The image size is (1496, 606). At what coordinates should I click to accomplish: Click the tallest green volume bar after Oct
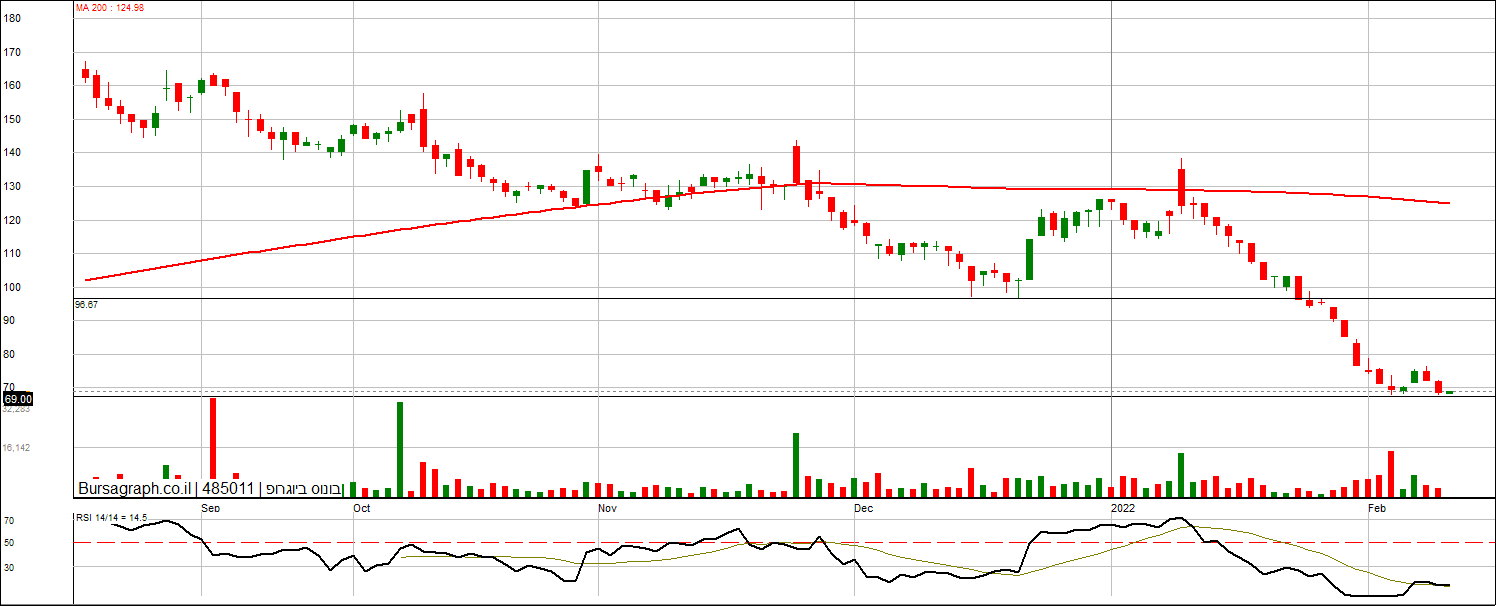coord(400,449)
